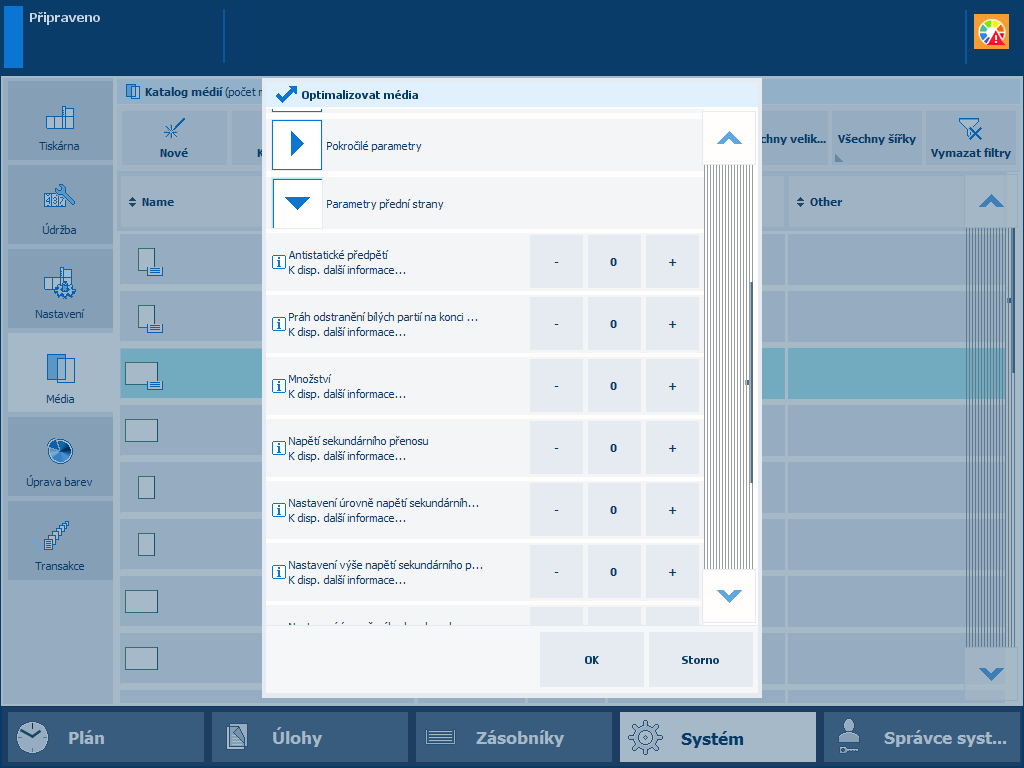The height and width of the screenshot is (768, 1024).
Task: Show info for Práh odstranění bílých partií
Action: pyautogui.click(x=278, y=324)
